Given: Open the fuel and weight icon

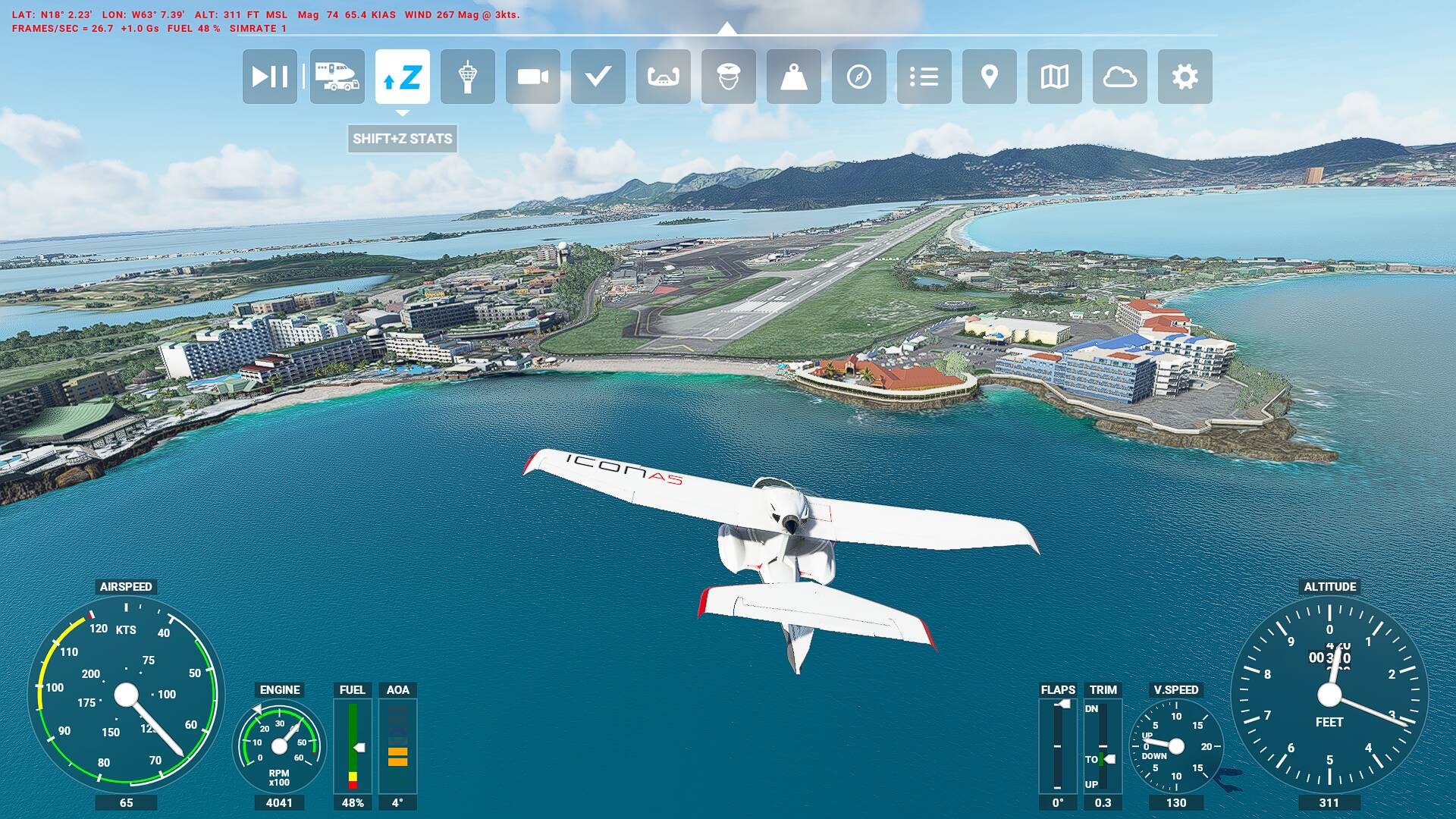Looking at the screenshot, I should click(793, 77).
